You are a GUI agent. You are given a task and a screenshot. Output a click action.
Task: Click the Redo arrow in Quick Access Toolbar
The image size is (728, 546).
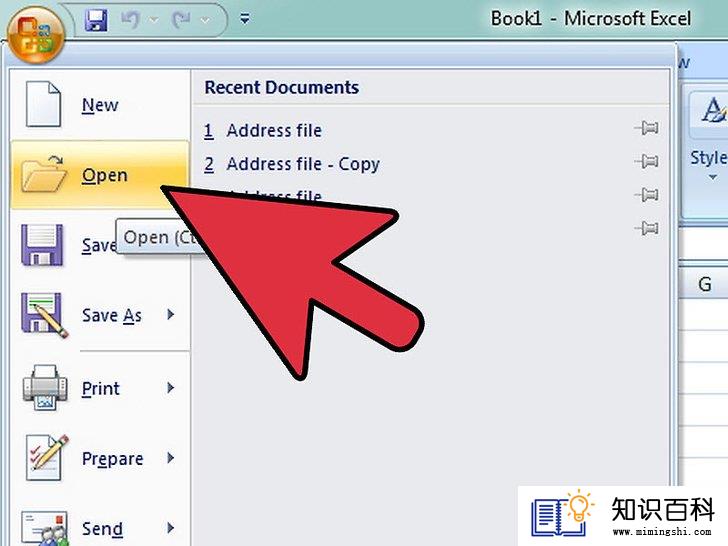tap(181, 20)
